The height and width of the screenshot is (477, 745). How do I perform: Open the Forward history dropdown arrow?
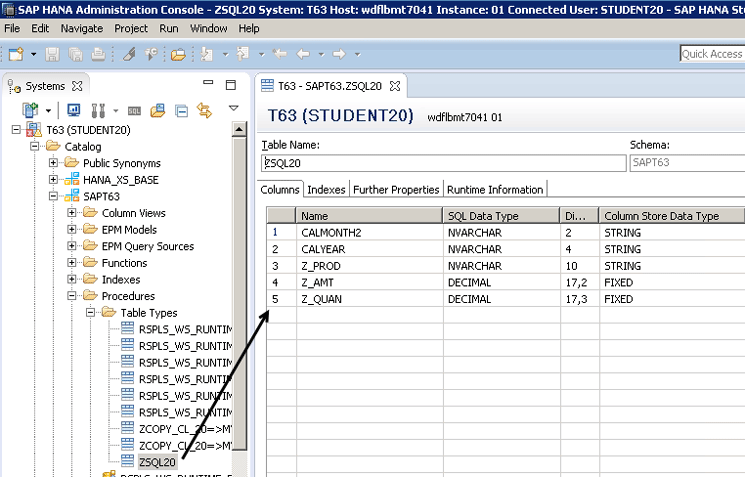pos(357,54)
